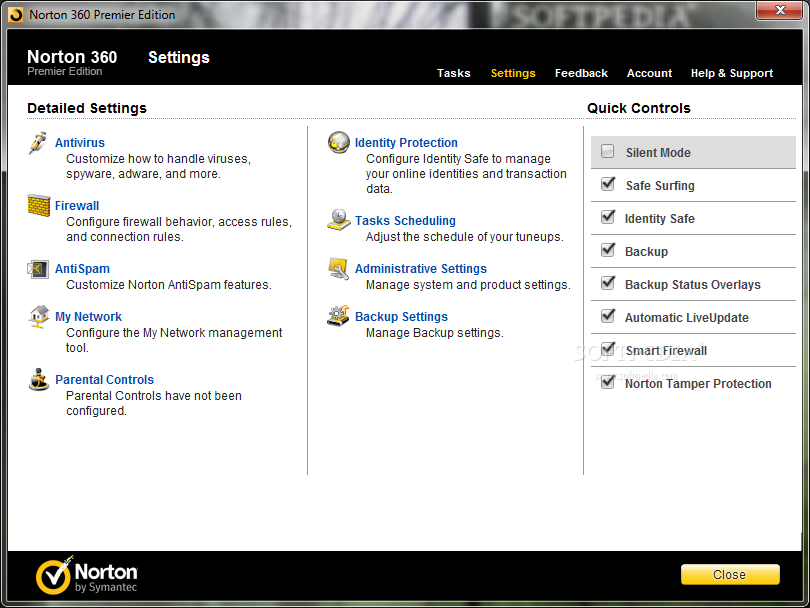Viewport: 810px width, 608px height.
Task: Toggle the Identity Safe checkbox
Action: pyautogui.click(x=608, y=217)
